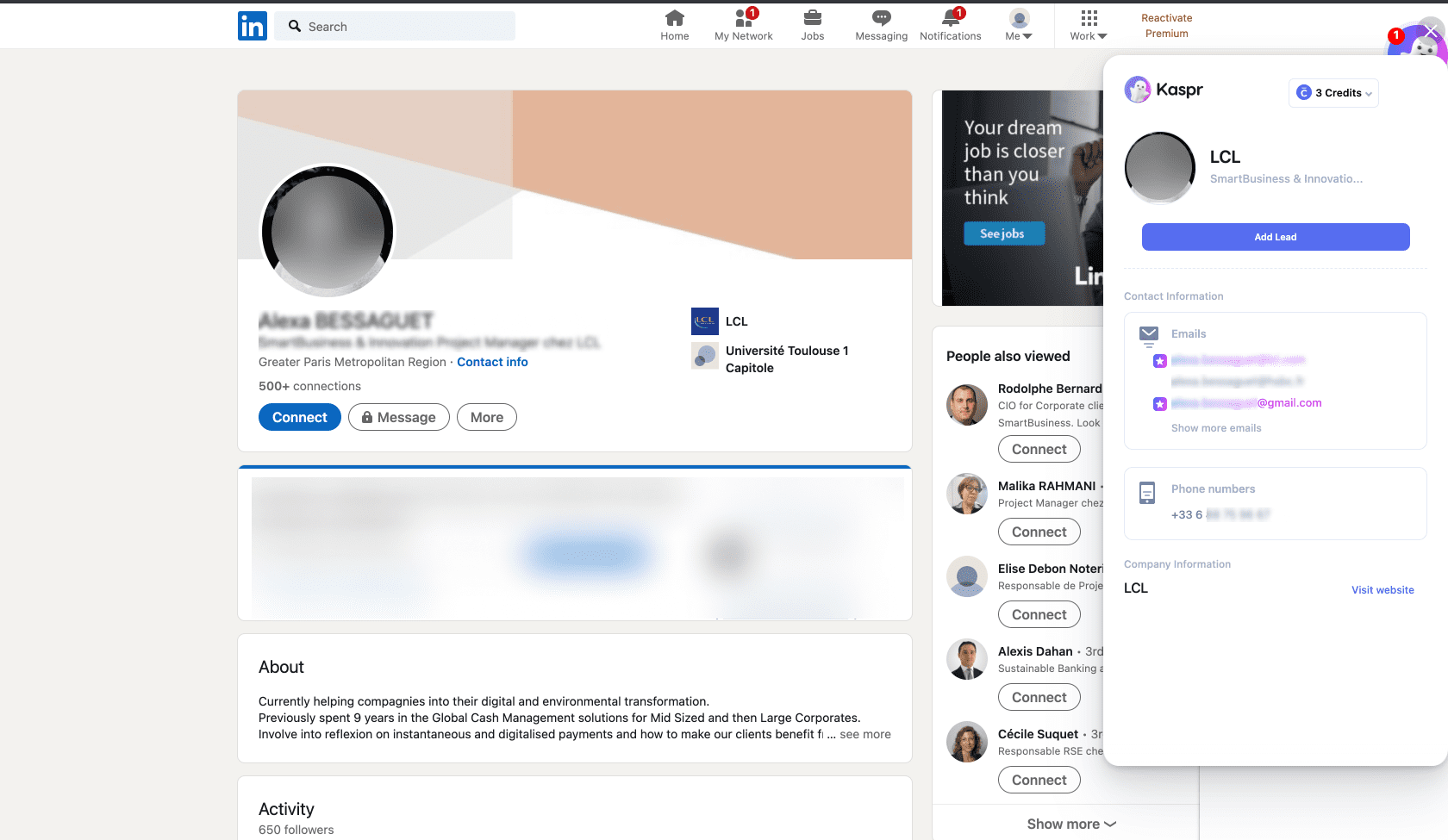This screenshot has width=1448, height=840.
Task: Click the lock icon in the Message button
Action: tap(367, 417)
